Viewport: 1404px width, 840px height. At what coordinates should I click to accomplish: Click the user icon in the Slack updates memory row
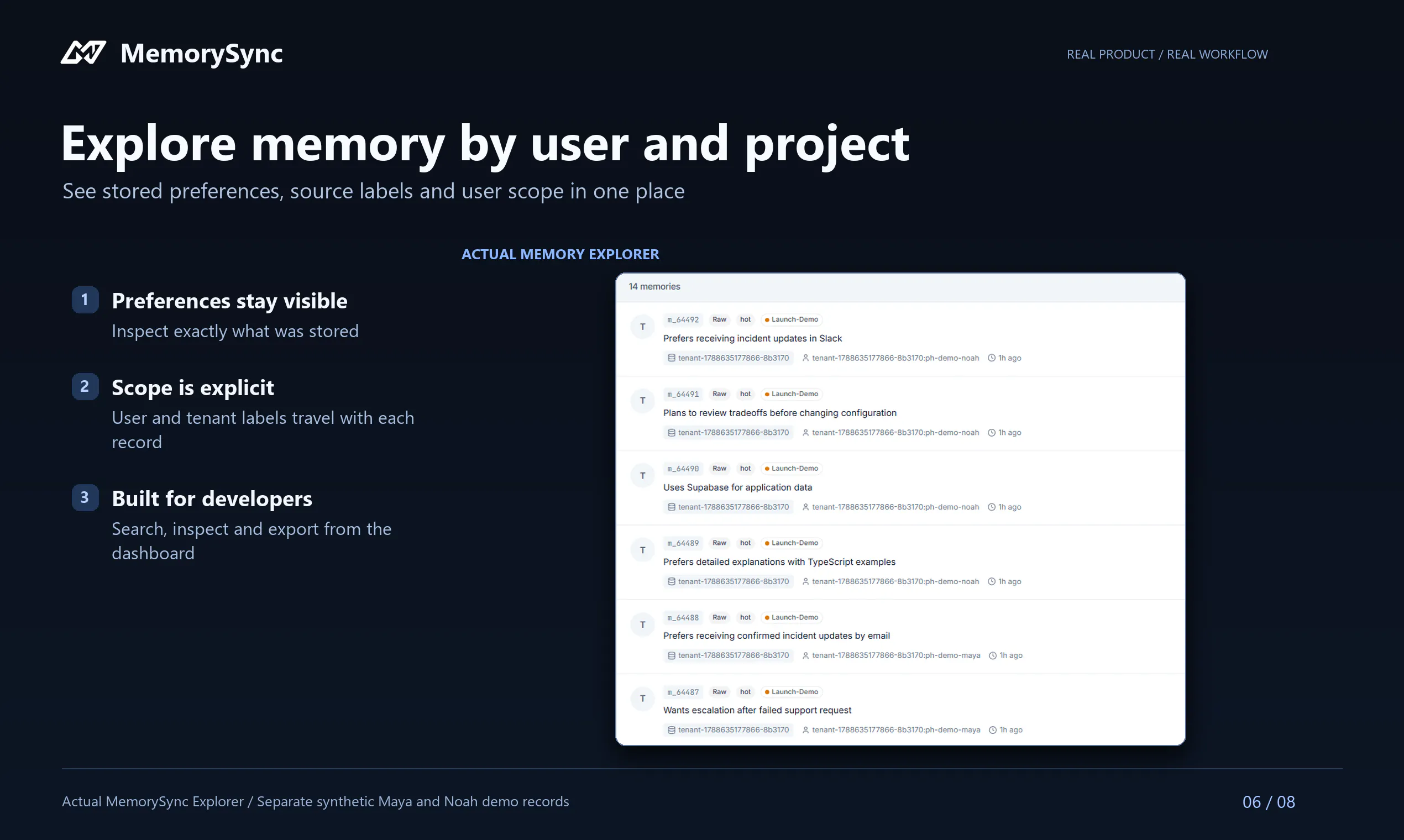point(805,358)
